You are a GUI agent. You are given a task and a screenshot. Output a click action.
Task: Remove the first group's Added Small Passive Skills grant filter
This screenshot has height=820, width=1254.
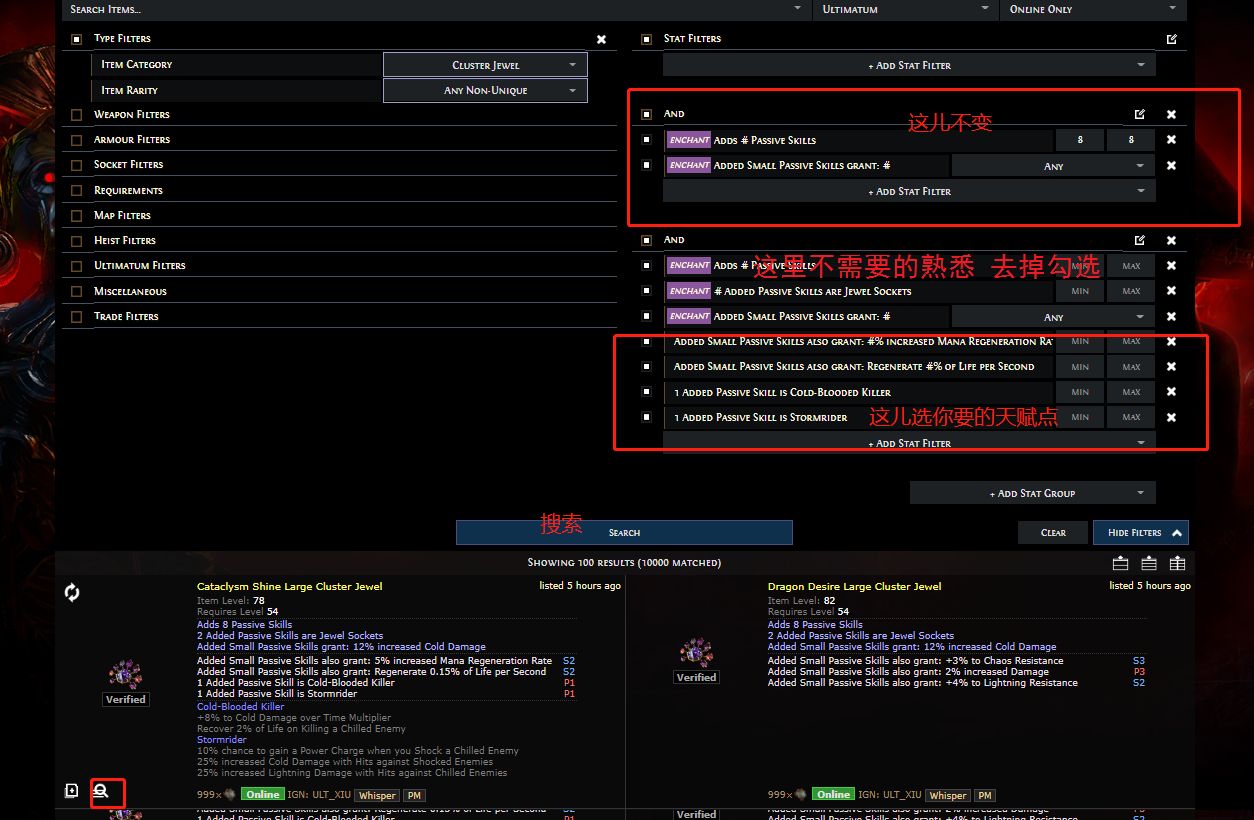tap(1171, 166)
